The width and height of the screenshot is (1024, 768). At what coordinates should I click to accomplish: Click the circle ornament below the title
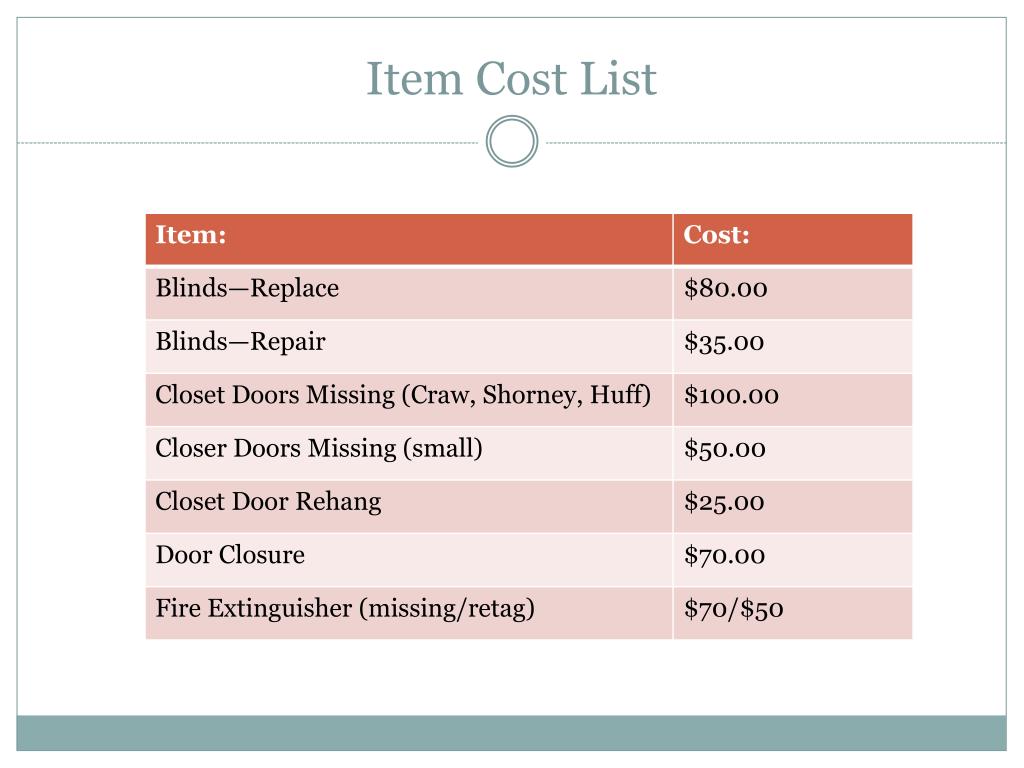point(512,141)
